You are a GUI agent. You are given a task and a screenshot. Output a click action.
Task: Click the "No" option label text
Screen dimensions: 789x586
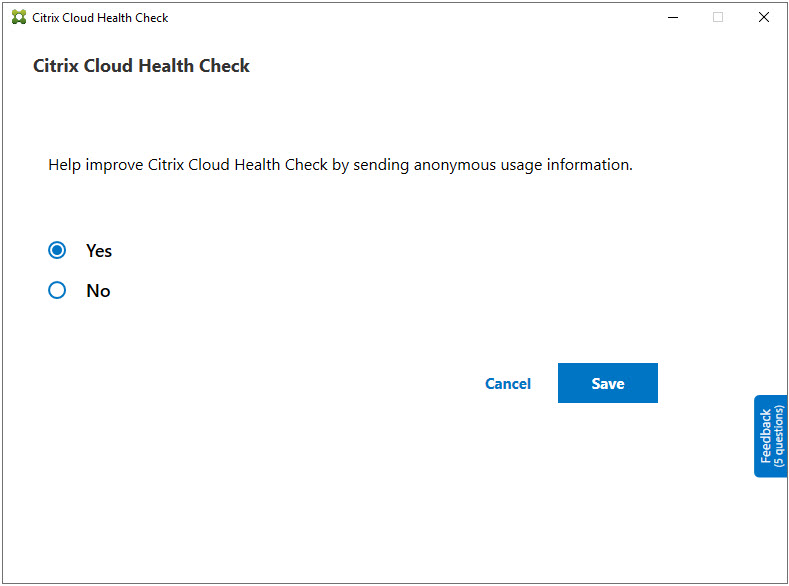[98, 291]
